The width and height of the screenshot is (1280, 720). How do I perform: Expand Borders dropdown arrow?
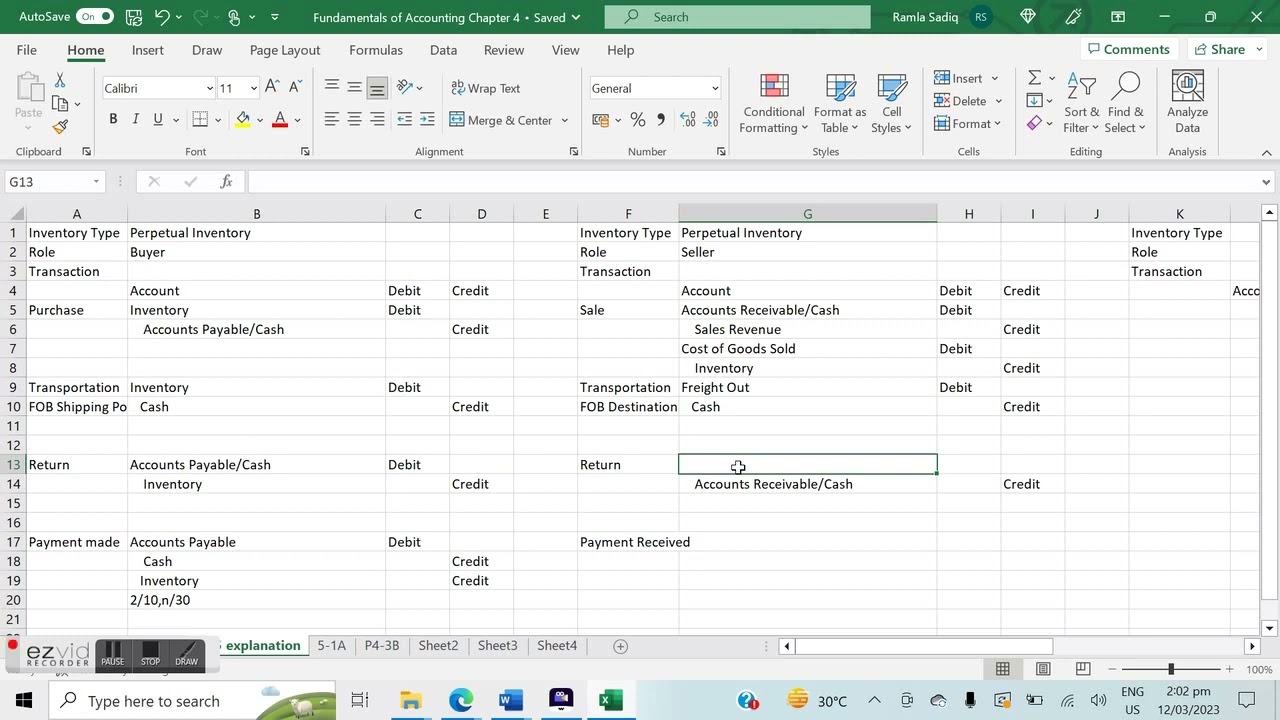217,120
